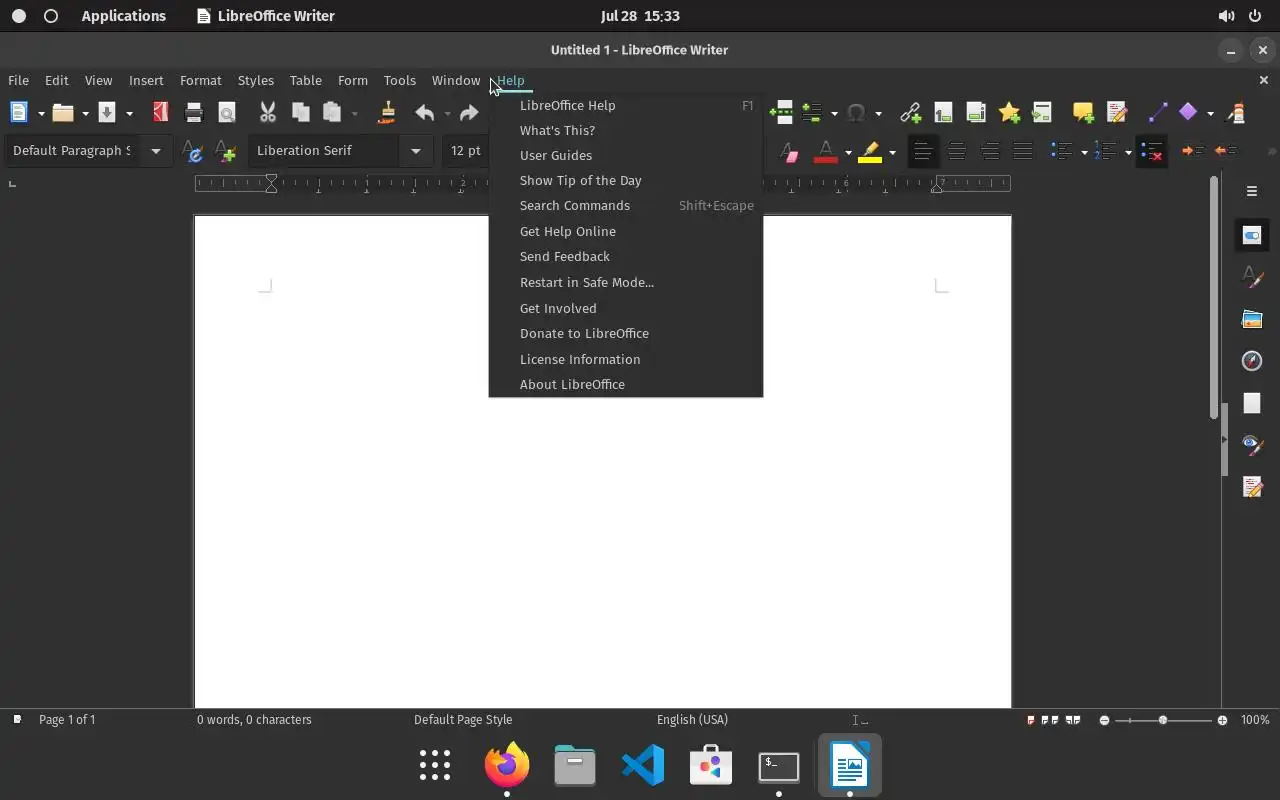The image size is (1280, 800).
Task: Open the Font Name dropdown arrow
Action: pyautogui.click(x=415, y=151)
